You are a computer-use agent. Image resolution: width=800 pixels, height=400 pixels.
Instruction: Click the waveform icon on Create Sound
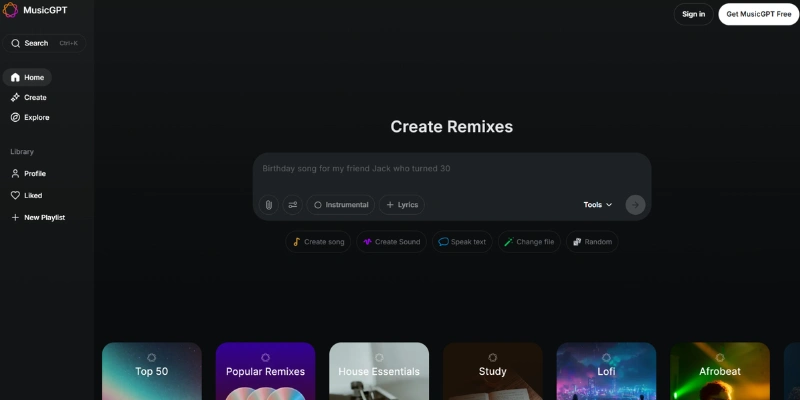[367, 242]
